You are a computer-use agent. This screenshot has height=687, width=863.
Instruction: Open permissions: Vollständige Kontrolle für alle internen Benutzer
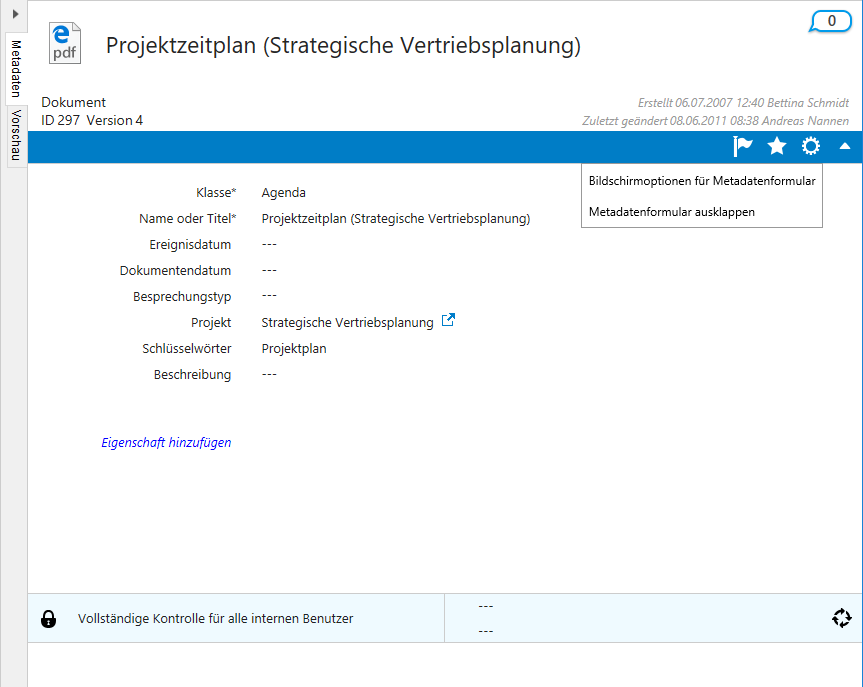[x=215, y=619]
